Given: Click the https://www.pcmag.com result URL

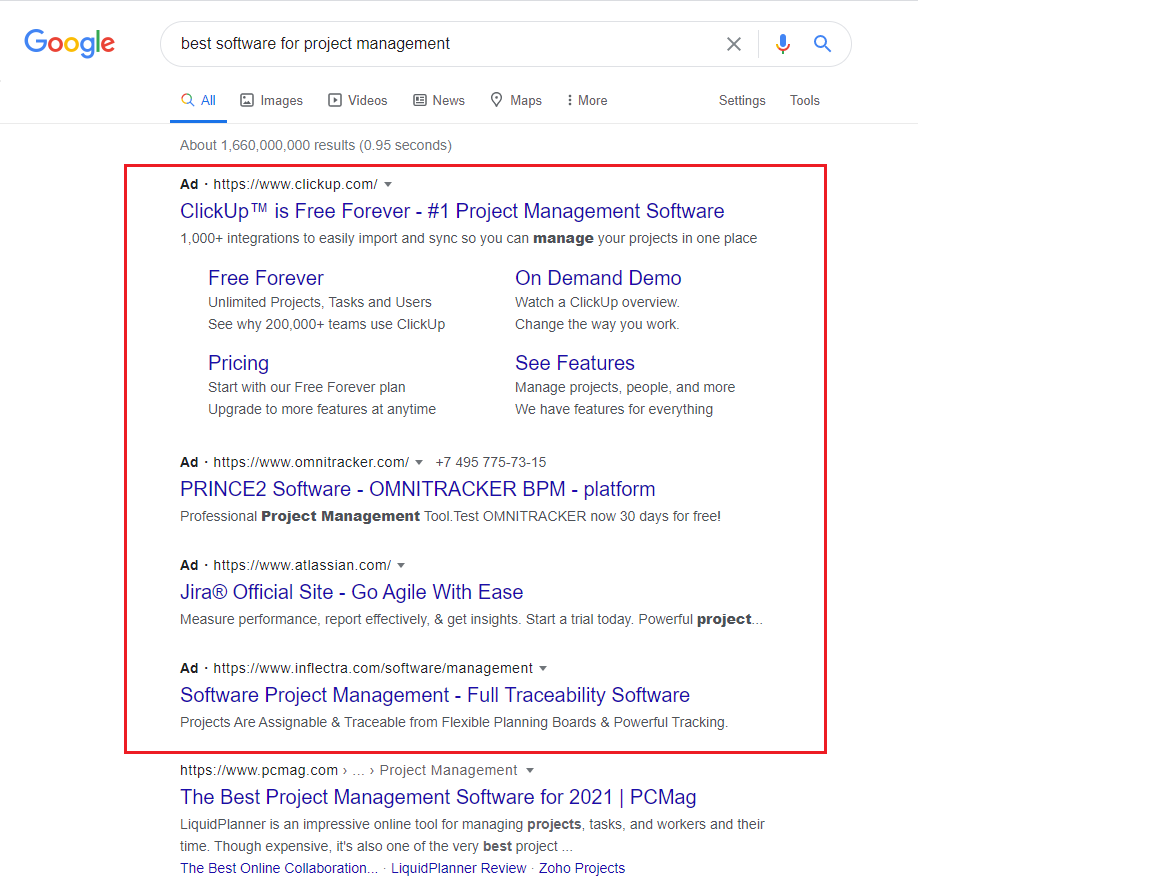Looking at the screenshot, I should click(259, 770).
